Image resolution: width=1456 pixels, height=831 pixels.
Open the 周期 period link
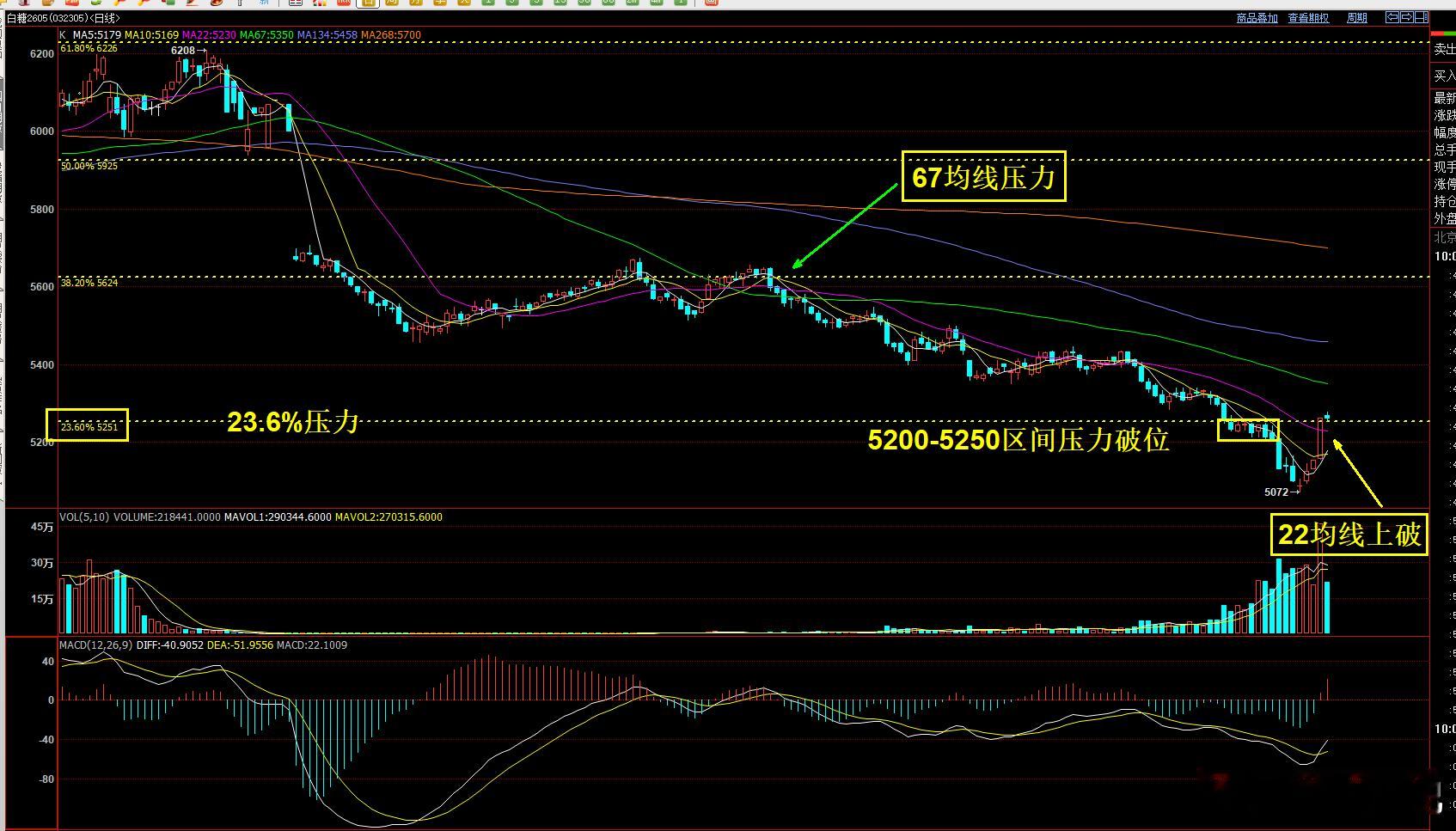(x=1357, y=18)
